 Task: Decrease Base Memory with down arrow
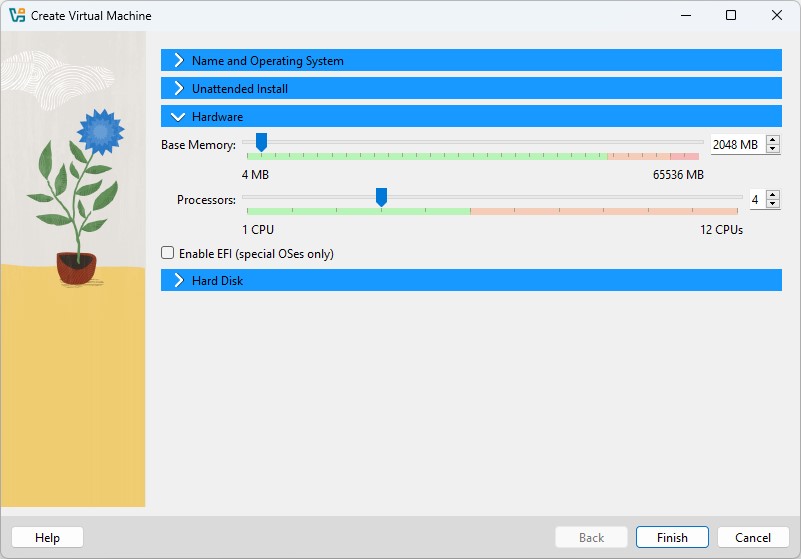click(773, 149)
